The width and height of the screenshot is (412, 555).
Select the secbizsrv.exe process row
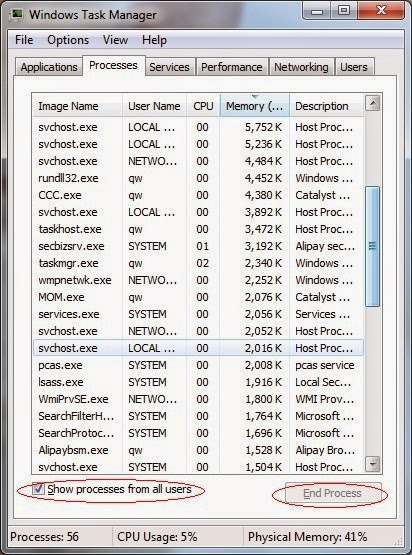click(x=198, y=246)
